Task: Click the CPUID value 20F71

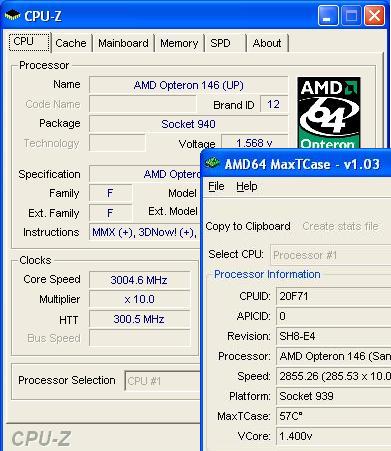Action: [333, 296]
